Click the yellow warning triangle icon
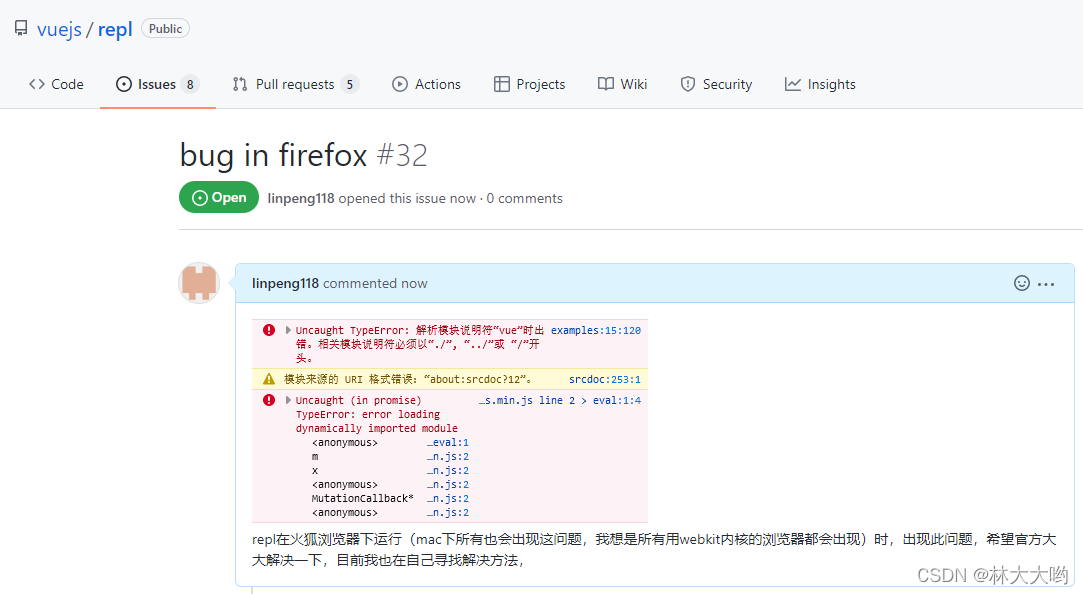This screenshot has height=594, width=1083. click(x=269, y=379)
